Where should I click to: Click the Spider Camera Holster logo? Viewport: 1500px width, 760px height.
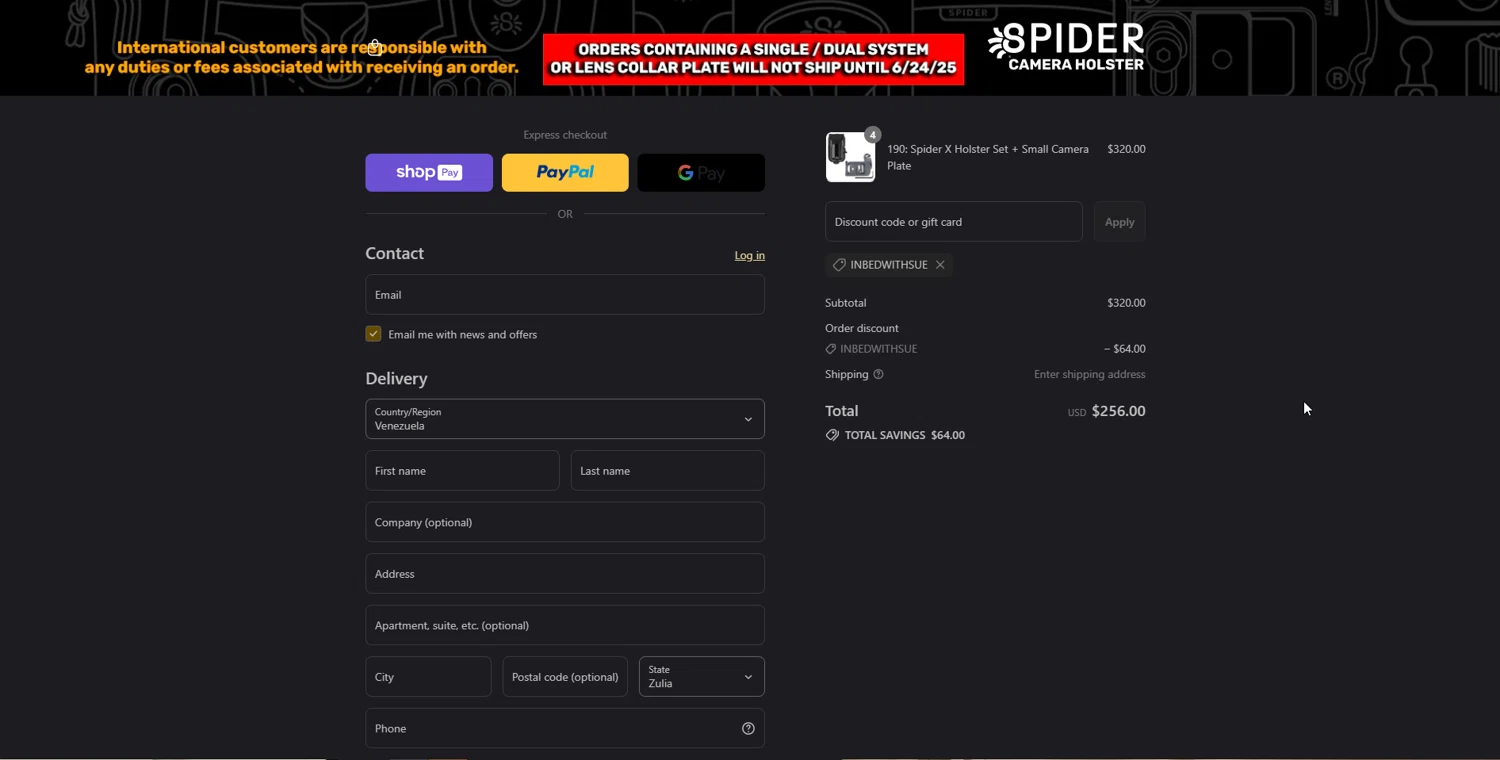click(1066, 47)
